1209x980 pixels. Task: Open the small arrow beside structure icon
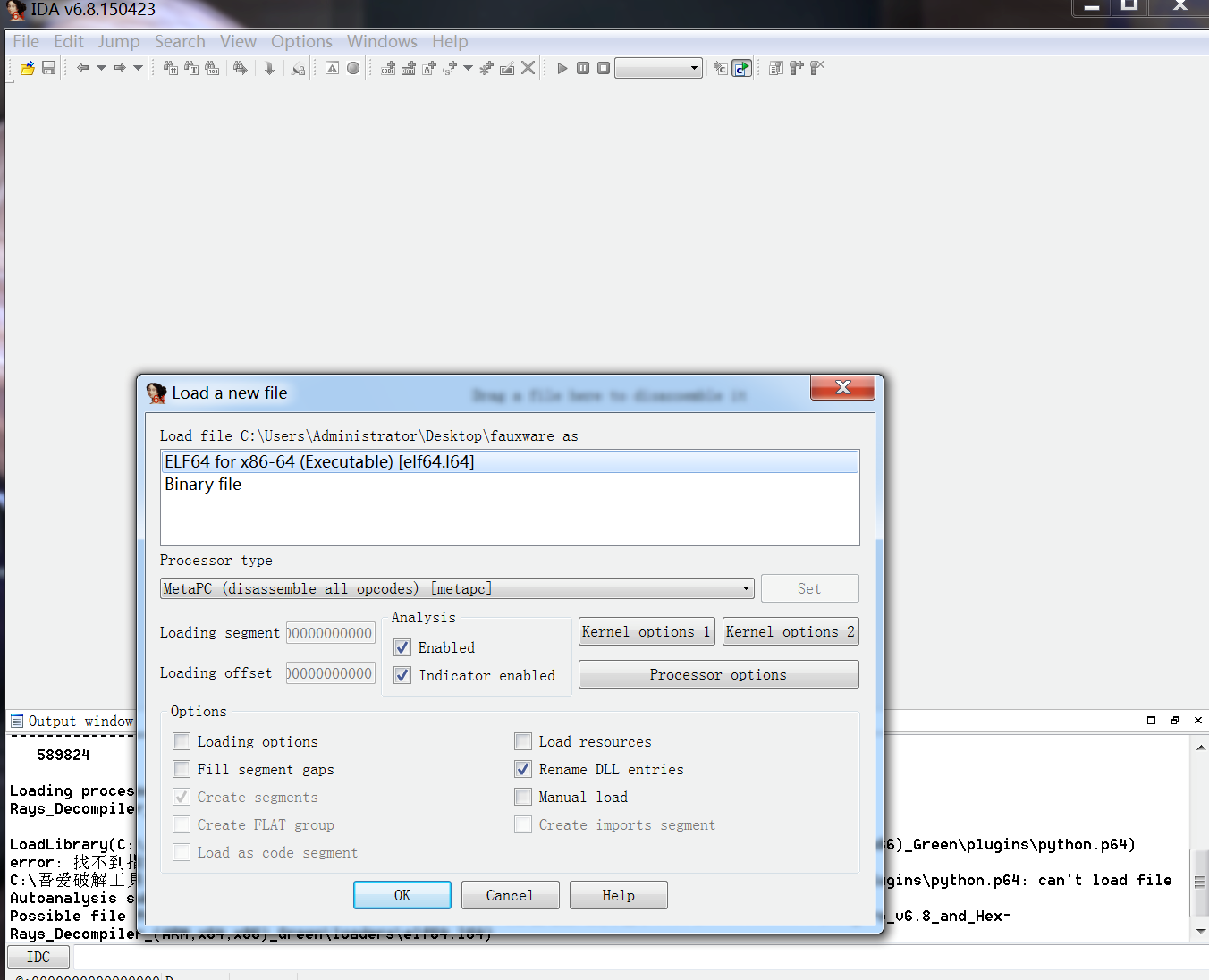point(468,68)
